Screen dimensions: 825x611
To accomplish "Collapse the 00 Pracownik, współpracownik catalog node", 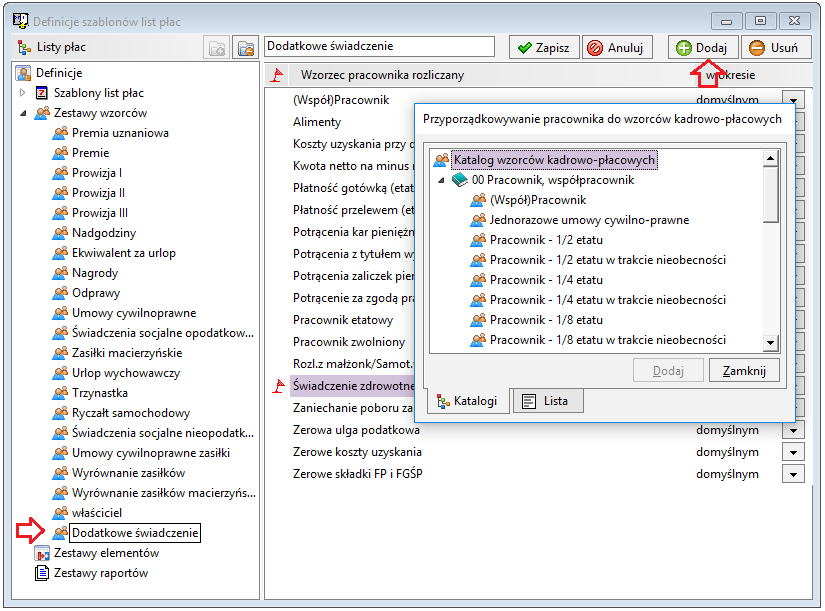I will pos(441,181).
